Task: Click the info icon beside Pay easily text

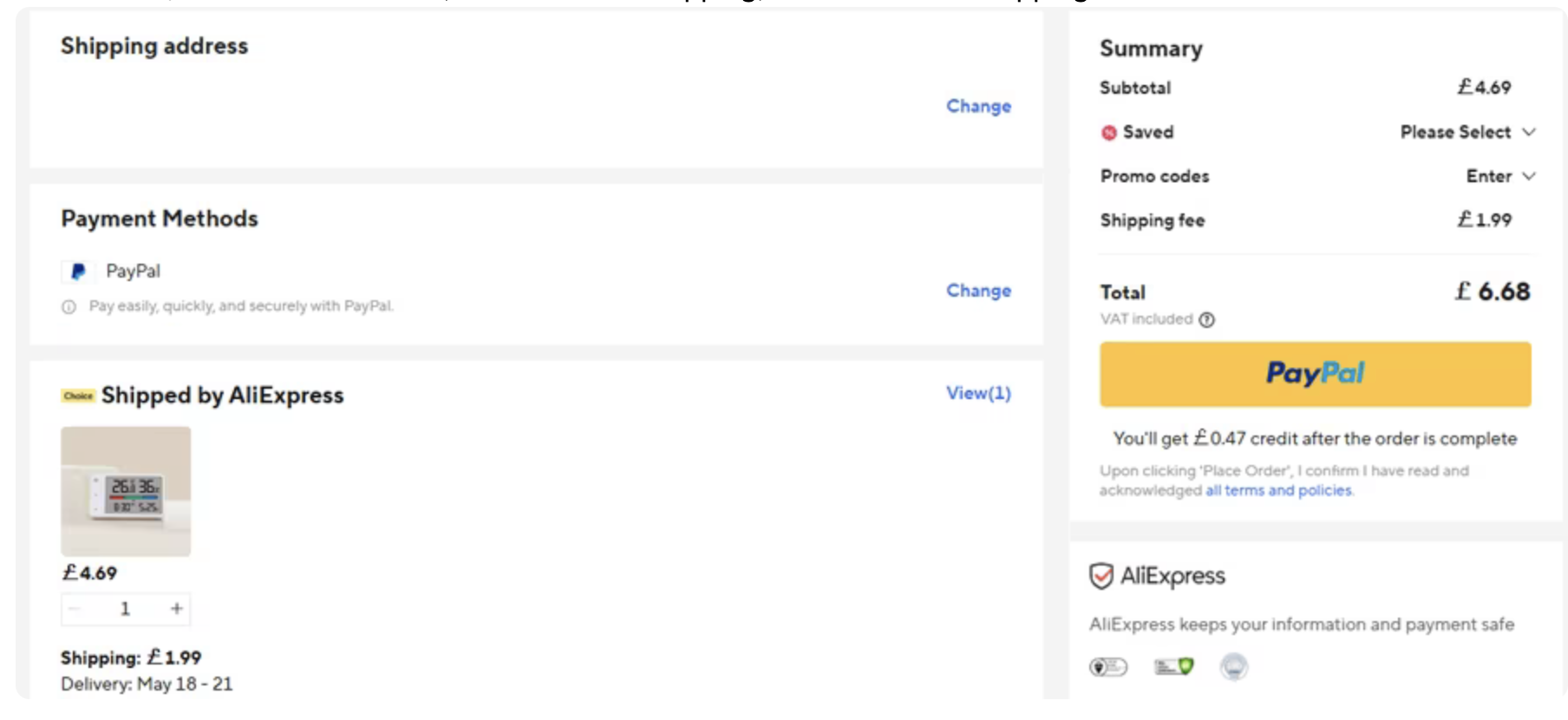Action: click(69, 307)
